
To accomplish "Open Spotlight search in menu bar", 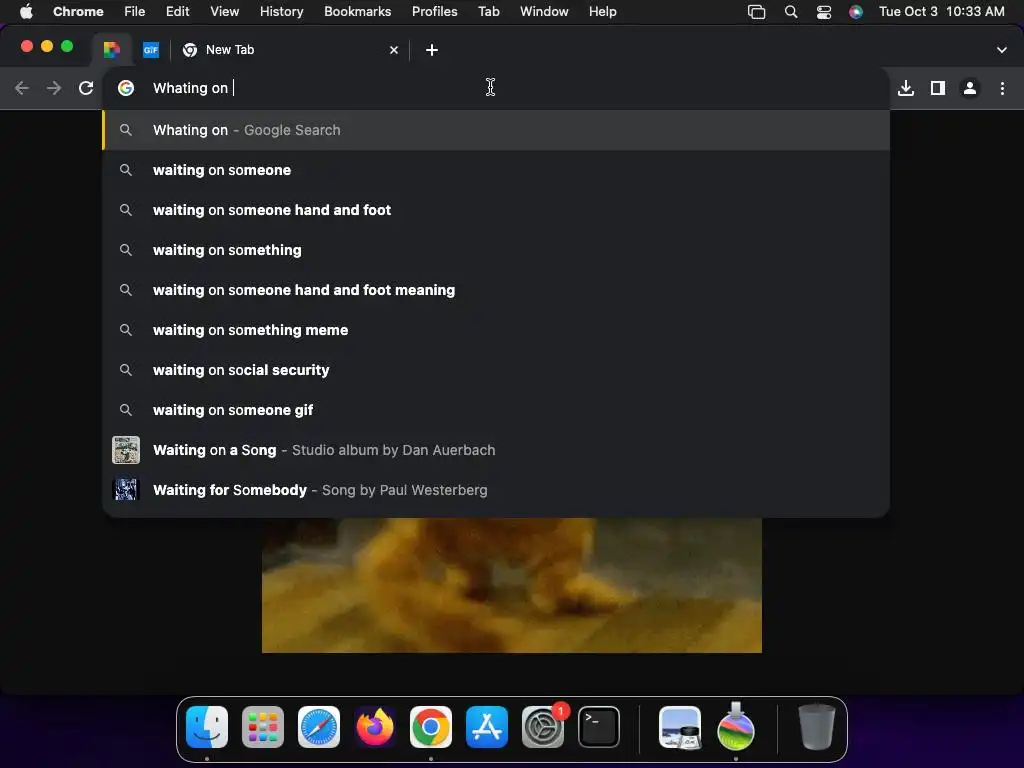I will 791,12.
